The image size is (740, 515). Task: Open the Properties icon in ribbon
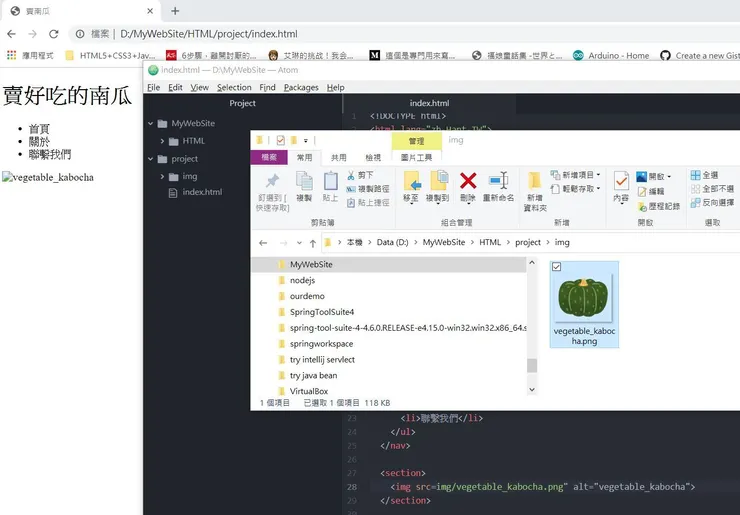click(621, 181)
